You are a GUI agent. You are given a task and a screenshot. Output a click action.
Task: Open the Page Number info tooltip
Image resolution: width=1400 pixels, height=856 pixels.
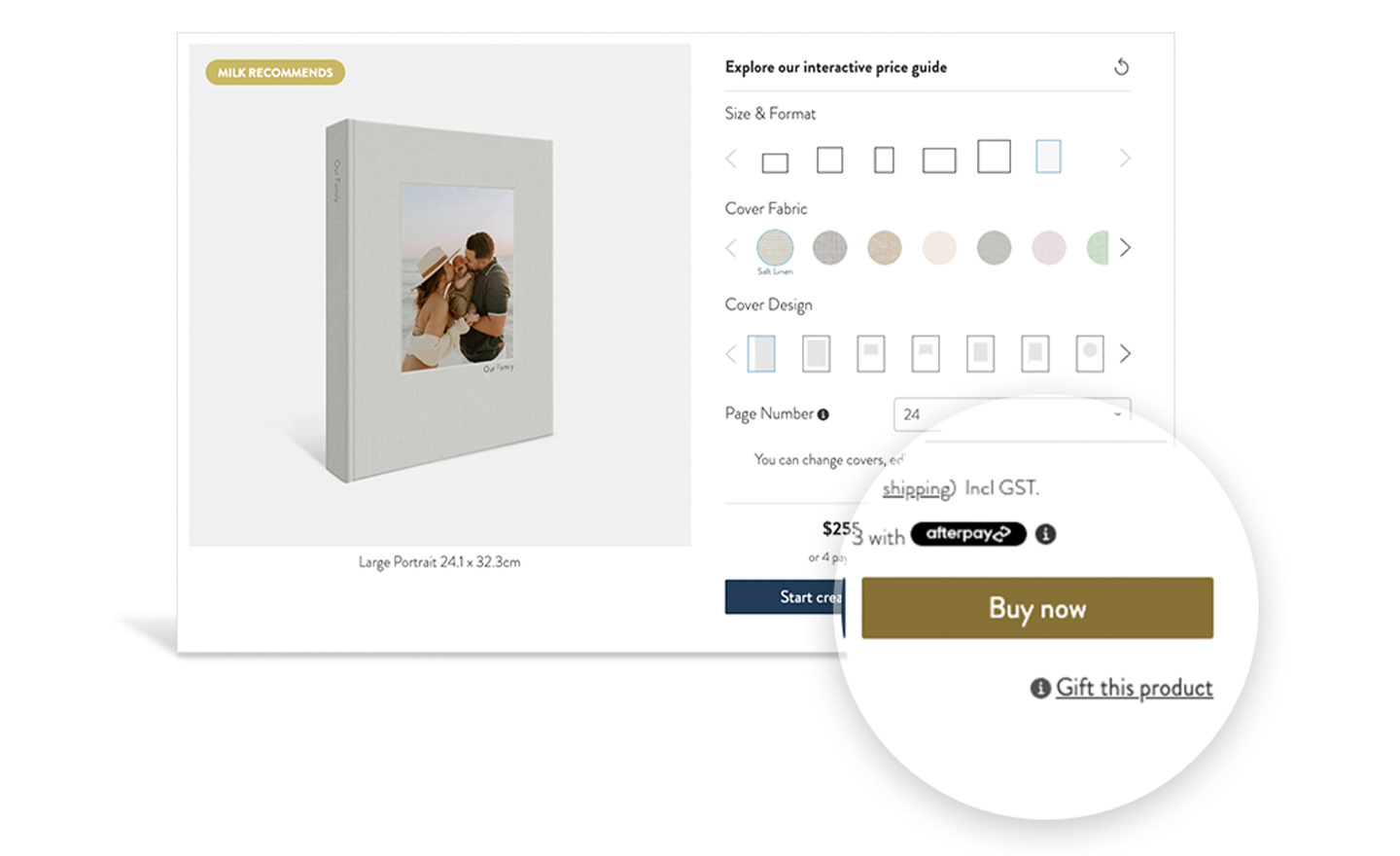pos(823,414)
